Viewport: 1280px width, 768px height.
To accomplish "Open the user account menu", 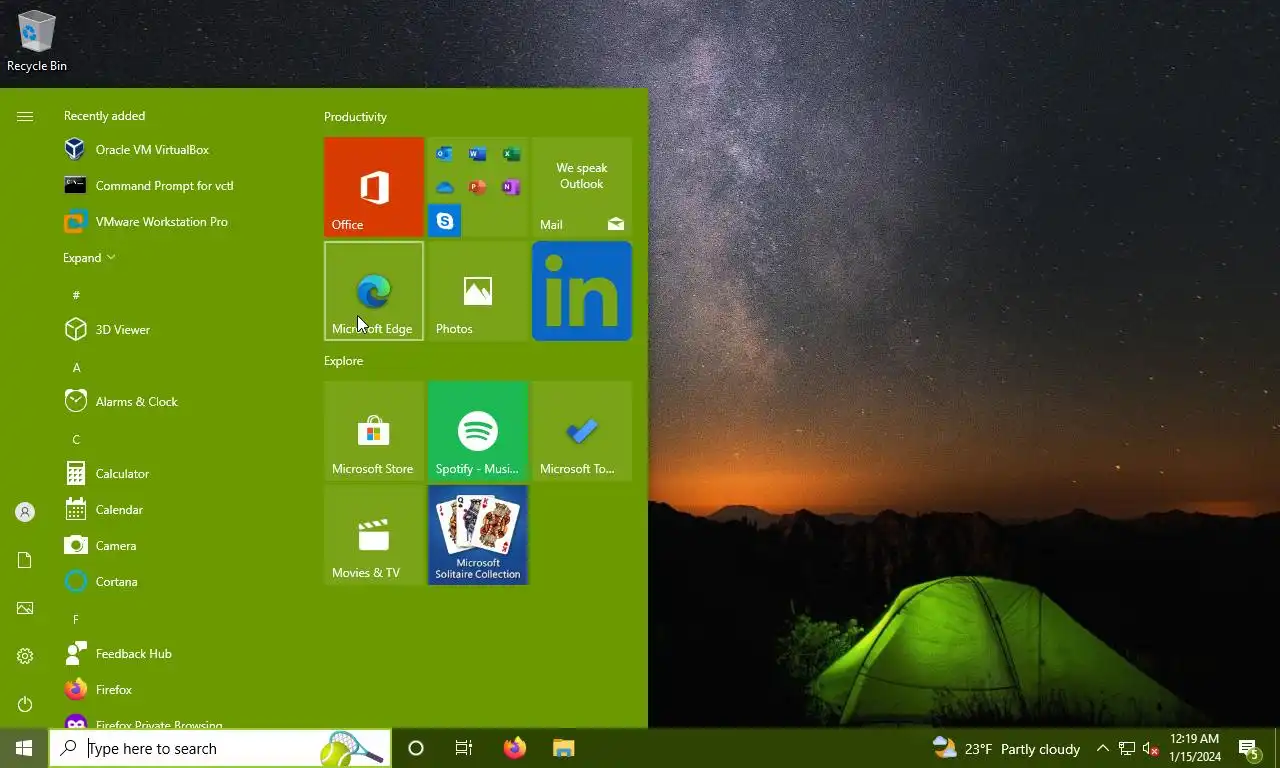I will [x=25, y=512].
